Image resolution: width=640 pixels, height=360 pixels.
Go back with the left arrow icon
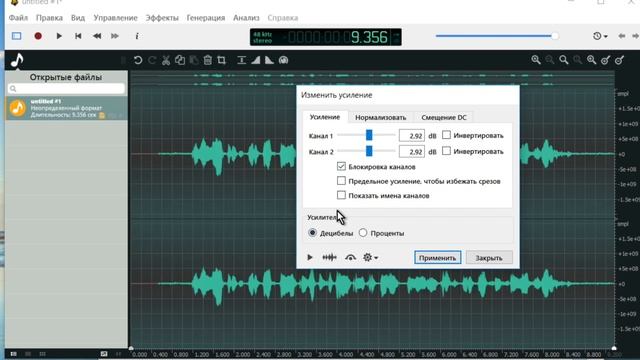pos(622,36)
